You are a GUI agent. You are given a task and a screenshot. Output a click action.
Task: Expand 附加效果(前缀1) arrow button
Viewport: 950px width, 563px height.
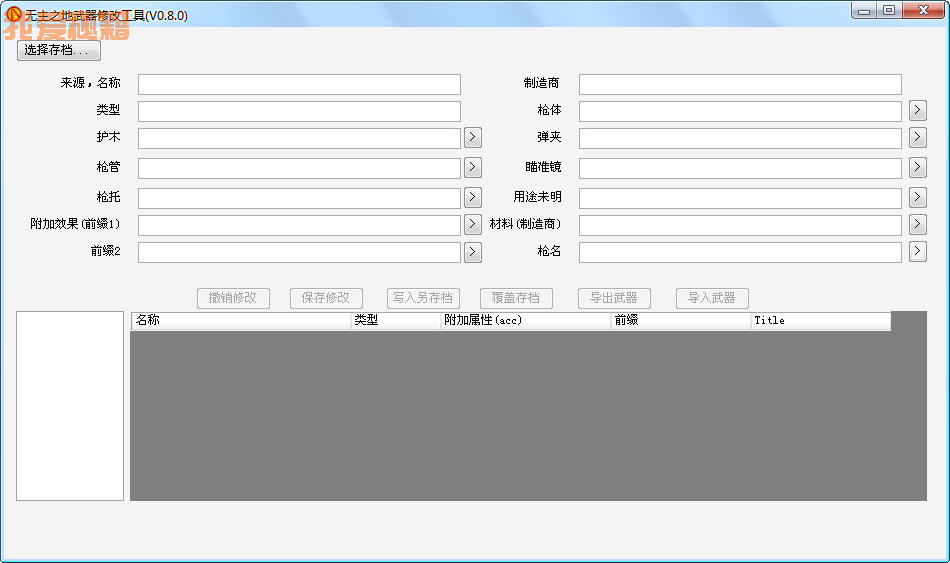point(473,225)
